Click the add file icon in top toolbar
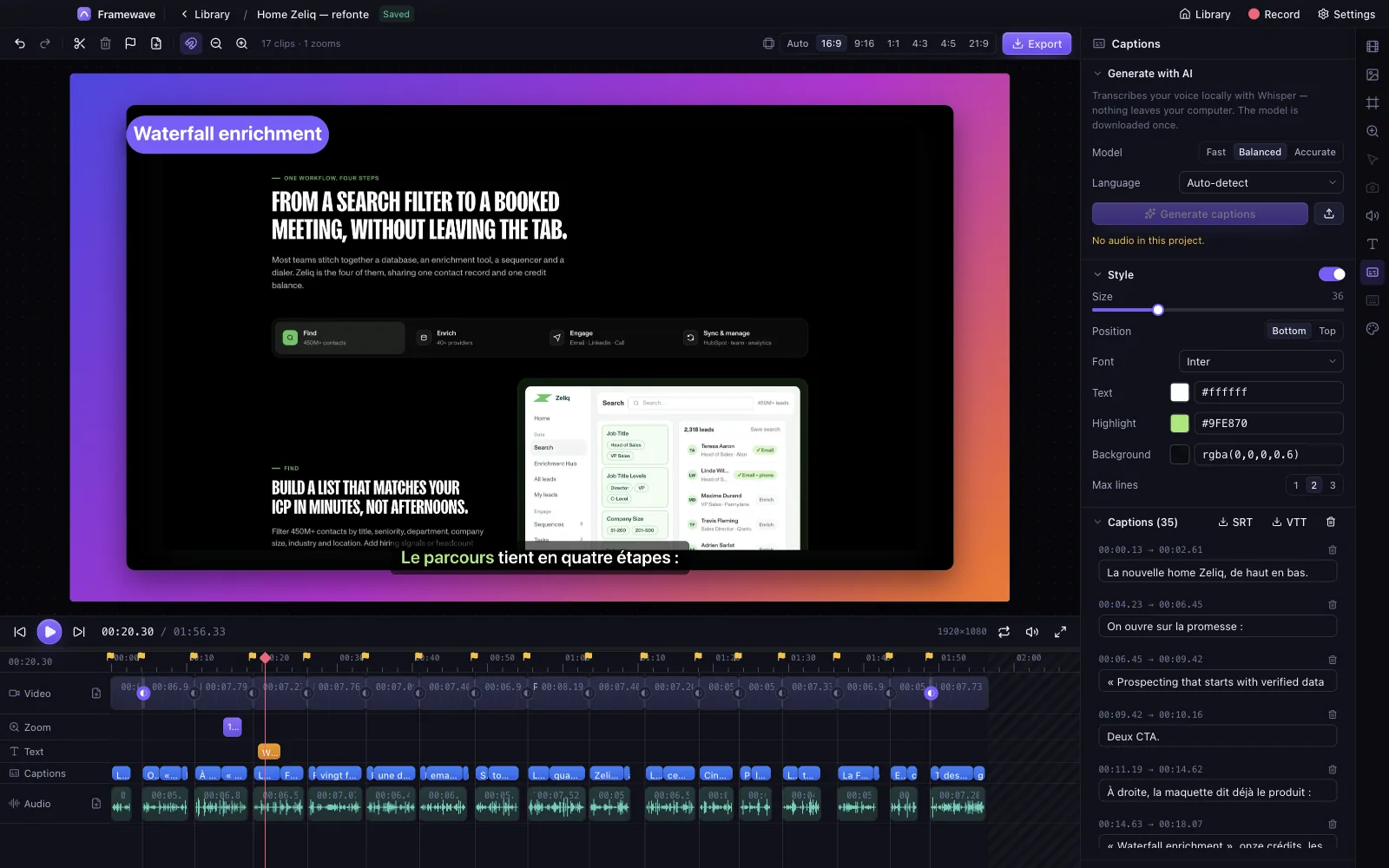This screenshot has height=868, width=1389. click(x=156, y=43)
